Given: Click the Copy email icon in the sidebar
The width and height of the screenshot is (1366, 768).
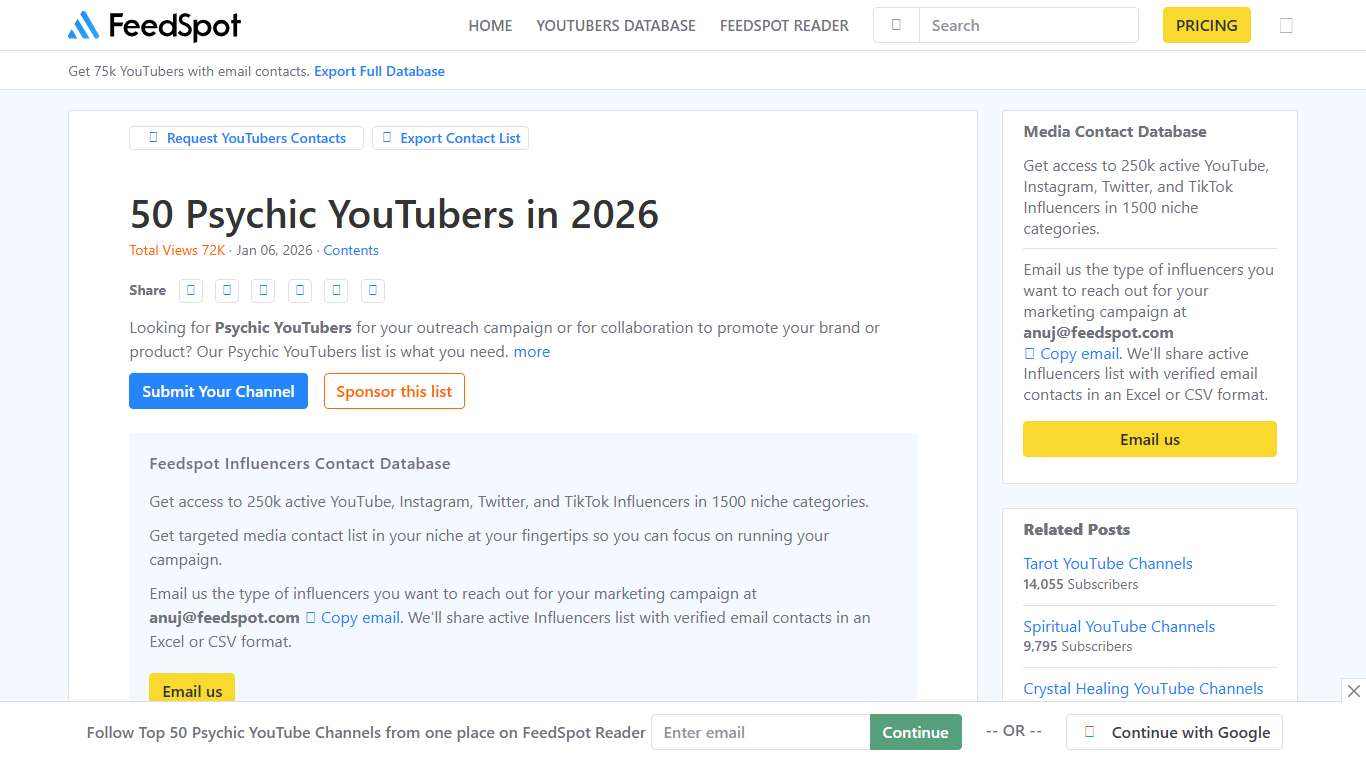Looking at the screenshot, I should click(x=1029, y=353).
